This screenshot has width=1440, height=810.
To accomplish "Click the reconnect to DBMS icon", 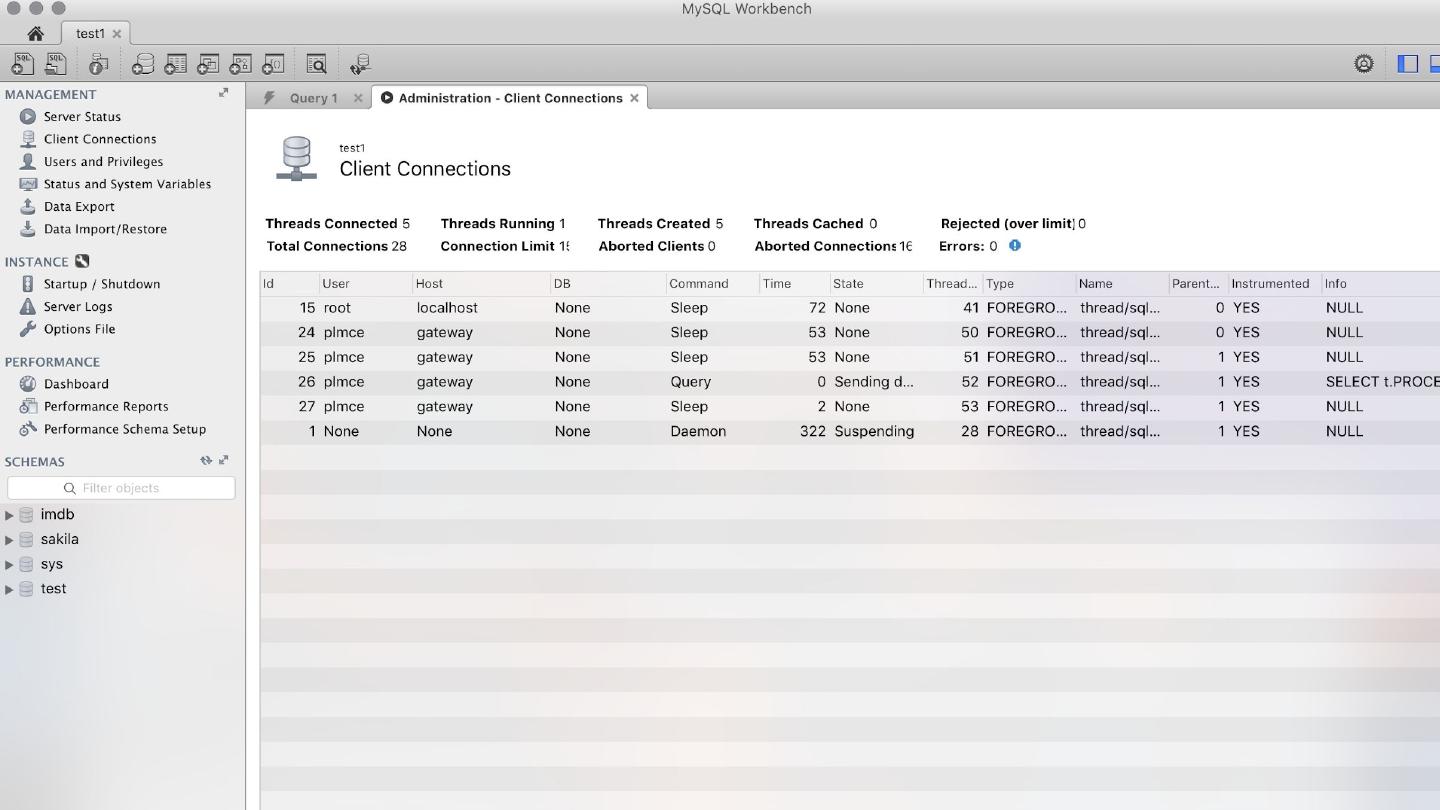I will tap(360, 64).
